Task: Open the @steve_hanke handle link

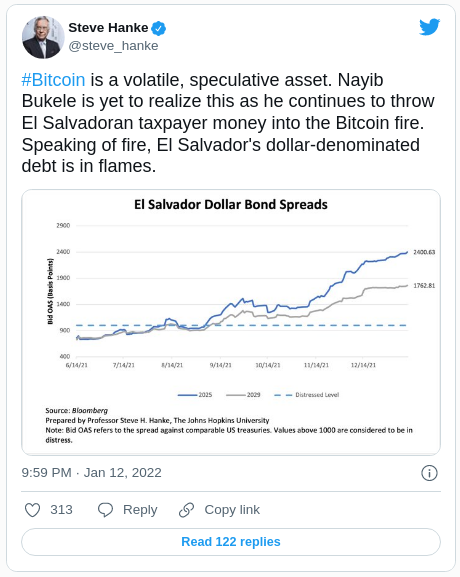Action: tap(113, 46)
